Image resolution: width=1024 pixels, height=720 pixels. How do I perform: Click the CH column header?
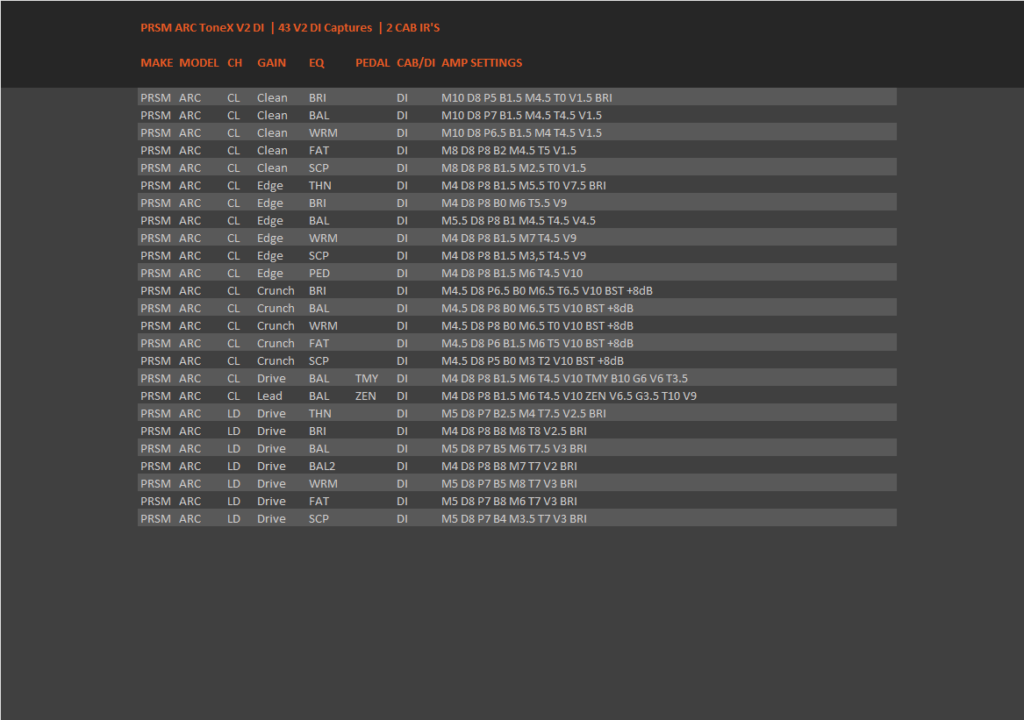click(235, 63)
